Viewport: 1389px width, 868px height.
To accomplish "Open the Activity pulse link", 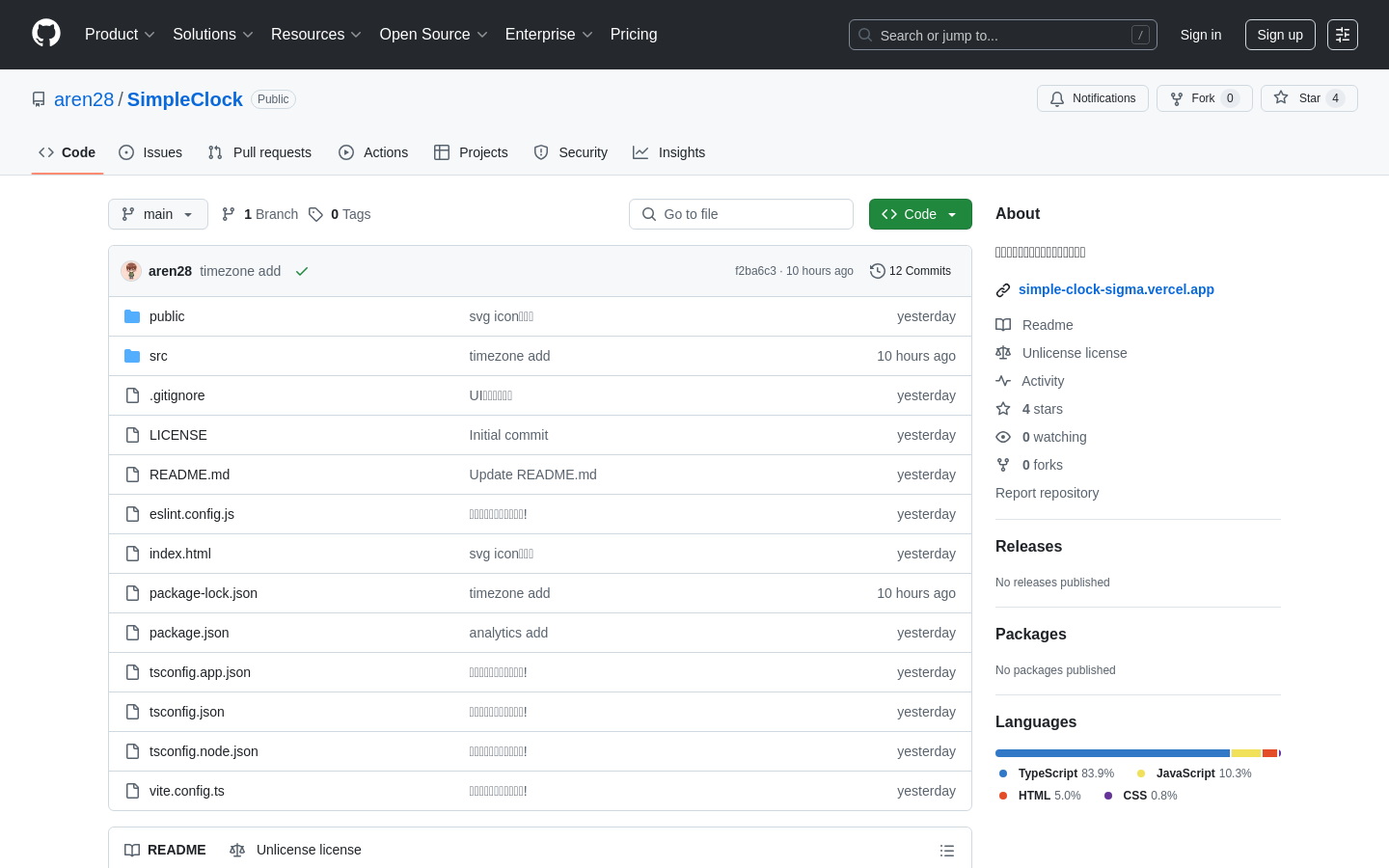I will click(1030, 381).
